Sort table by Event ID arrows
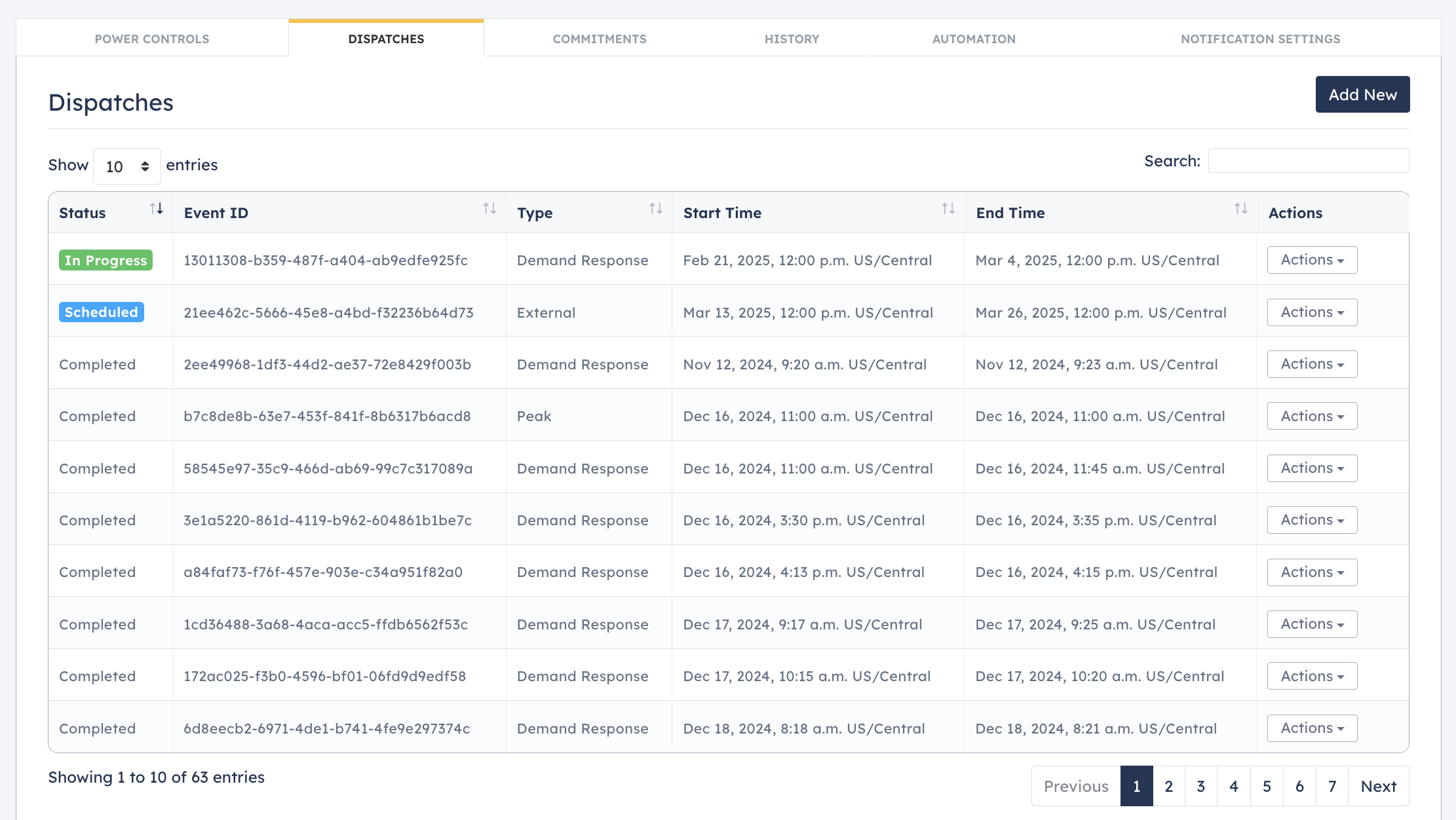Viewport: 1456px width, 820px height. click(489, 209)
